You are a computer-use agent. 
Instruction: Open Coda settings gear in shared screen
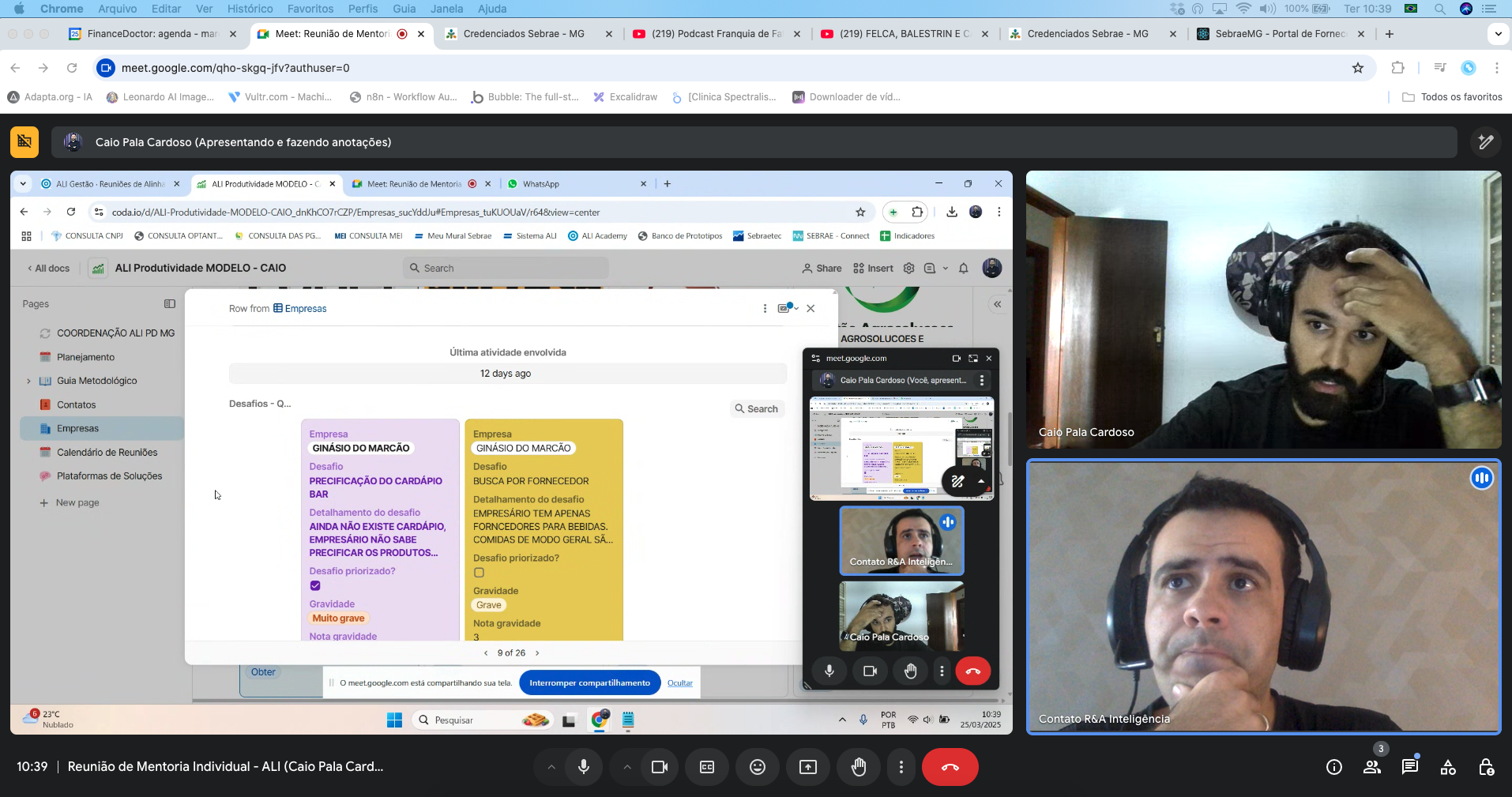(x=909, y=269)
